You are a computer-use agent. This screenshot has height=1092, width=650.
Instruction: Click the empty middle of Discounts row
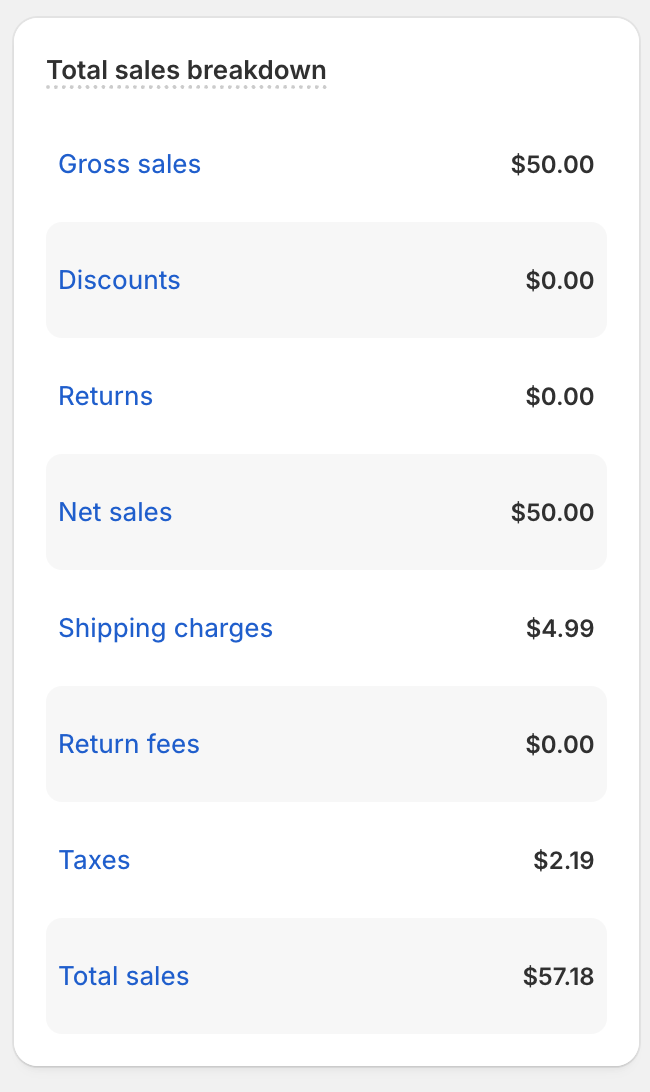click(x=350, y=280)
